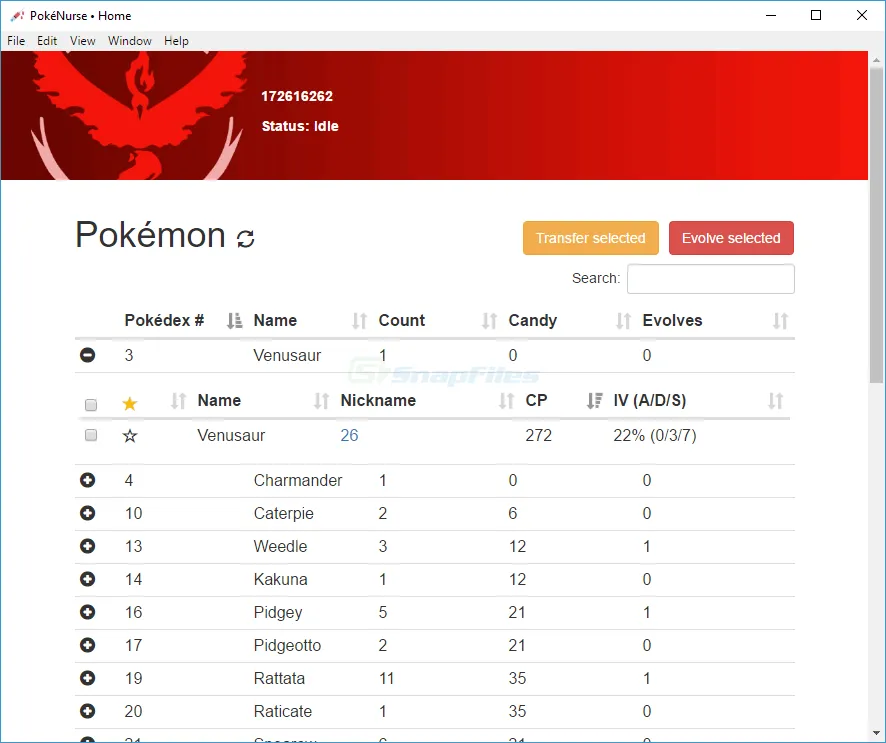Viewport: 886px width, 743px height.
Task: Click the vertical scrollbar thumb
Action: [876, 225]
